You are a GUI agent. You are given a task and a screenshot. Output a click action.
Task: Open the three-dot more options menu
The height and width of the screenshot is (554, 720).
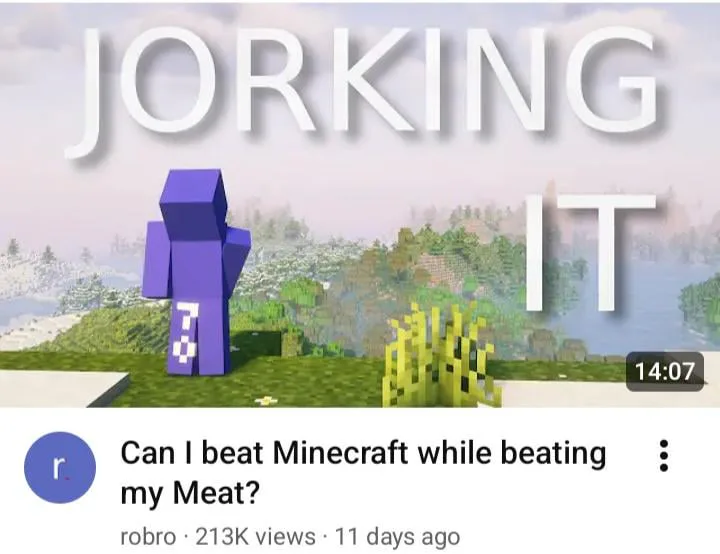point(663,455)
